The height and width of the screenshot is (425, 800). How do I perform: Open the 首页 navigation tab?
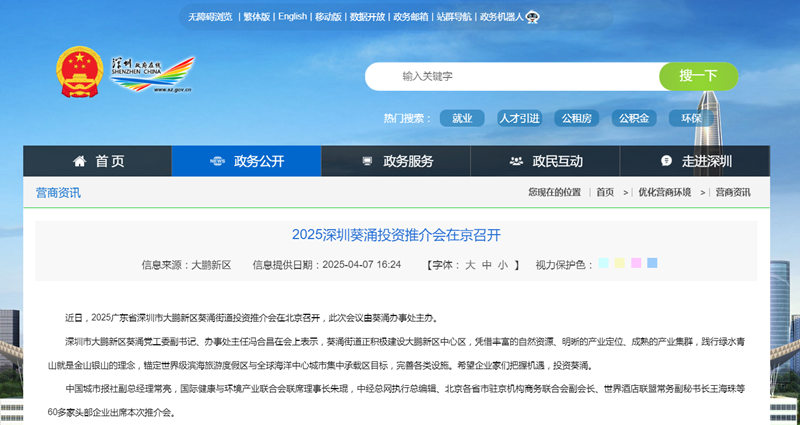coord(97,161)
